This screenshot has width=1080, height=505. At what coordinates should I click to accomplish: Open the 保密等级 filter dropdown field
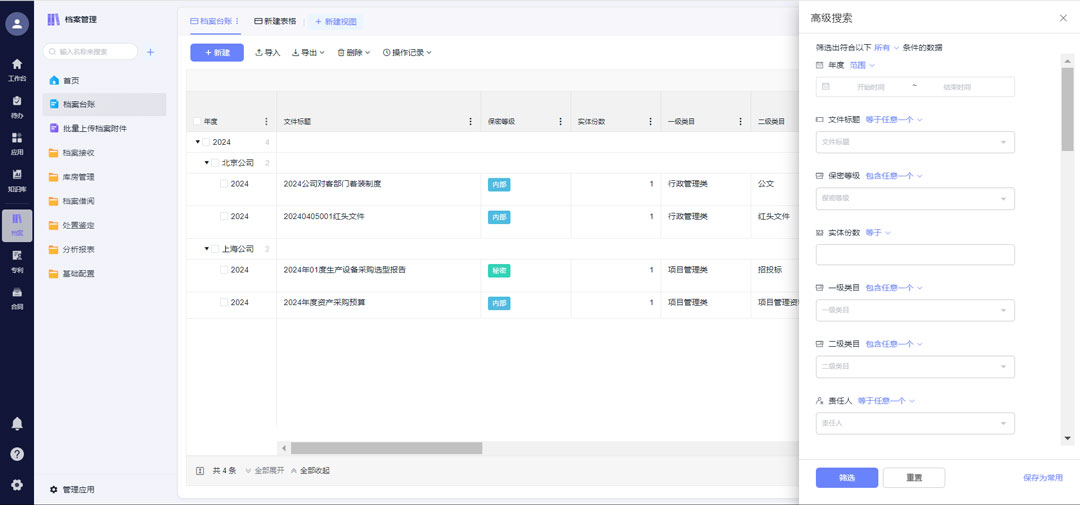click(914, 199)
